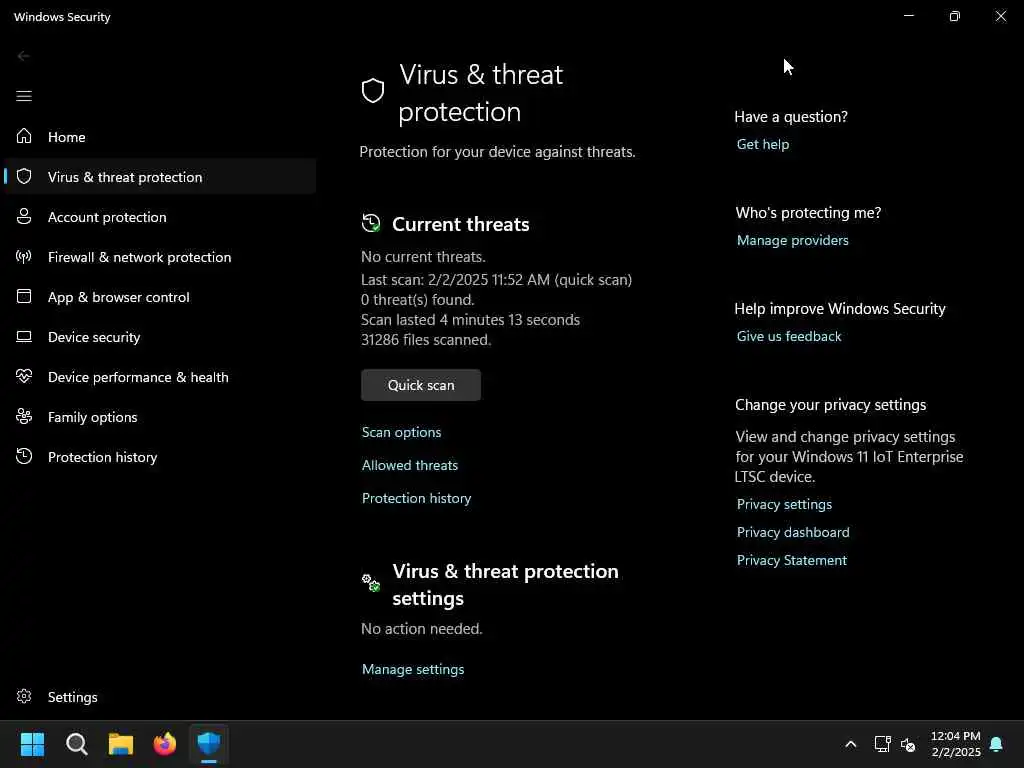
Task: Click the network status tray icon
Action: [x=882, y=744]
